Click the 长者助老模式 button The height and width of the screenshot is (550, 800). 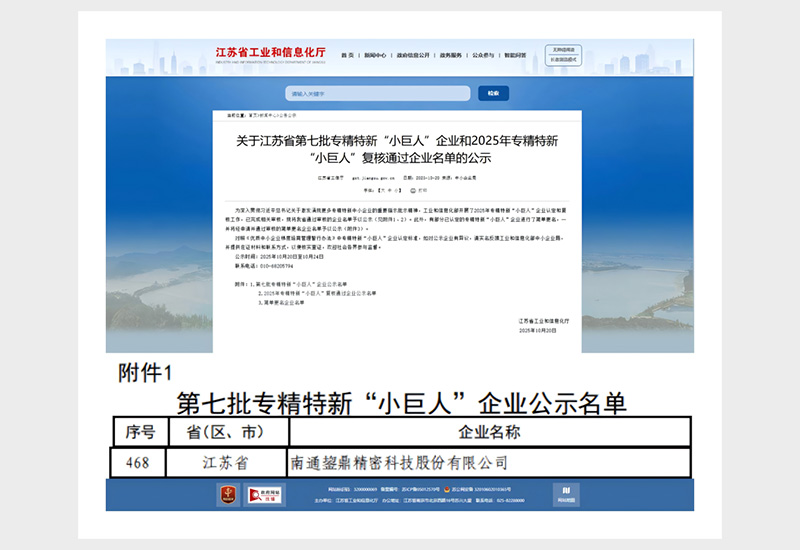pyautogui.click(x=563, y=60)
